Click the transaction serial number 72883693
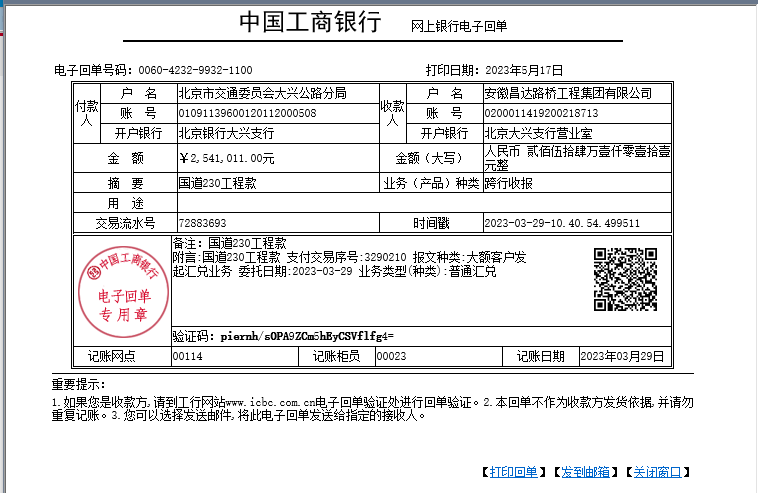Image resolution: width=758 pixels, height=493 pixels. point(202,223)
